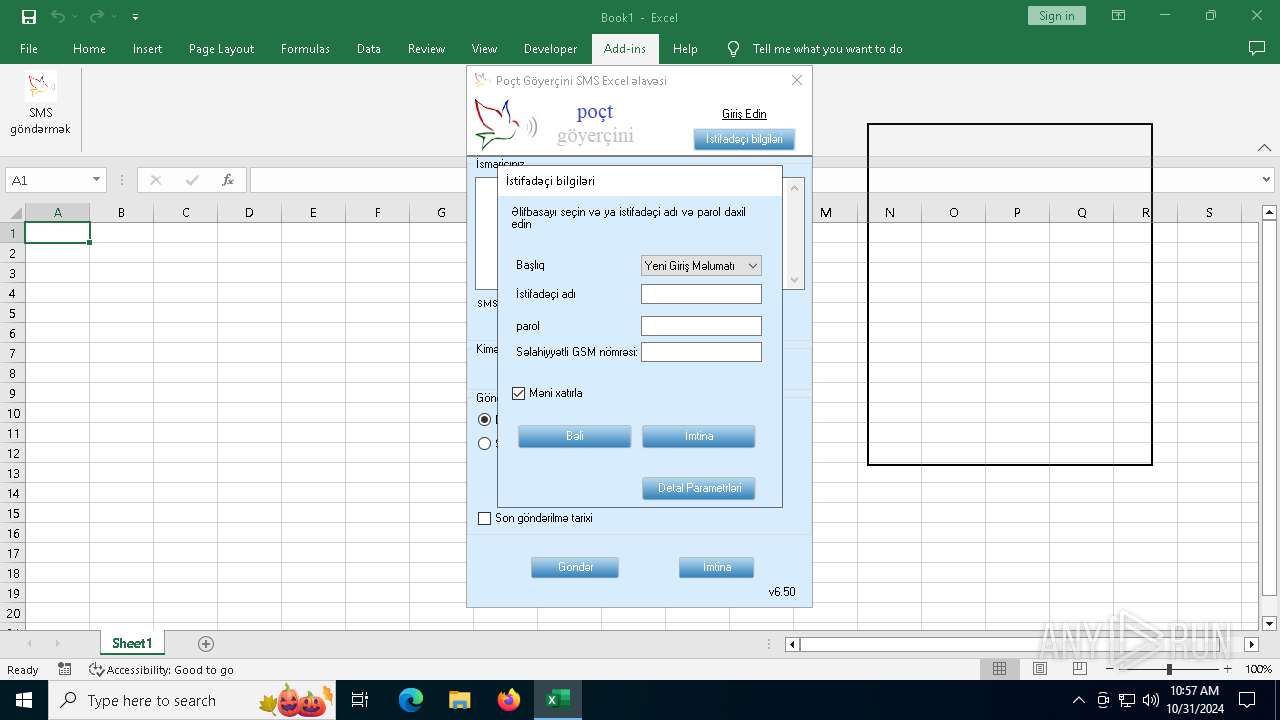The width and height of the screenshot is (1280, 720).
Task: Select the second radio button option
Action: tap(485, 444)
